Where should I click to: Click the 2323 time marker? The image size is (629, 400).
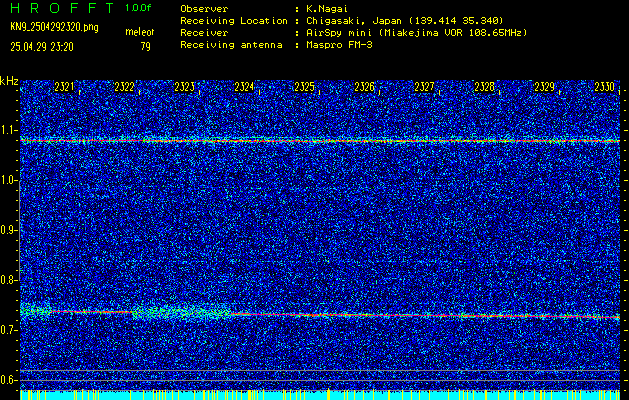coord(185,87)
